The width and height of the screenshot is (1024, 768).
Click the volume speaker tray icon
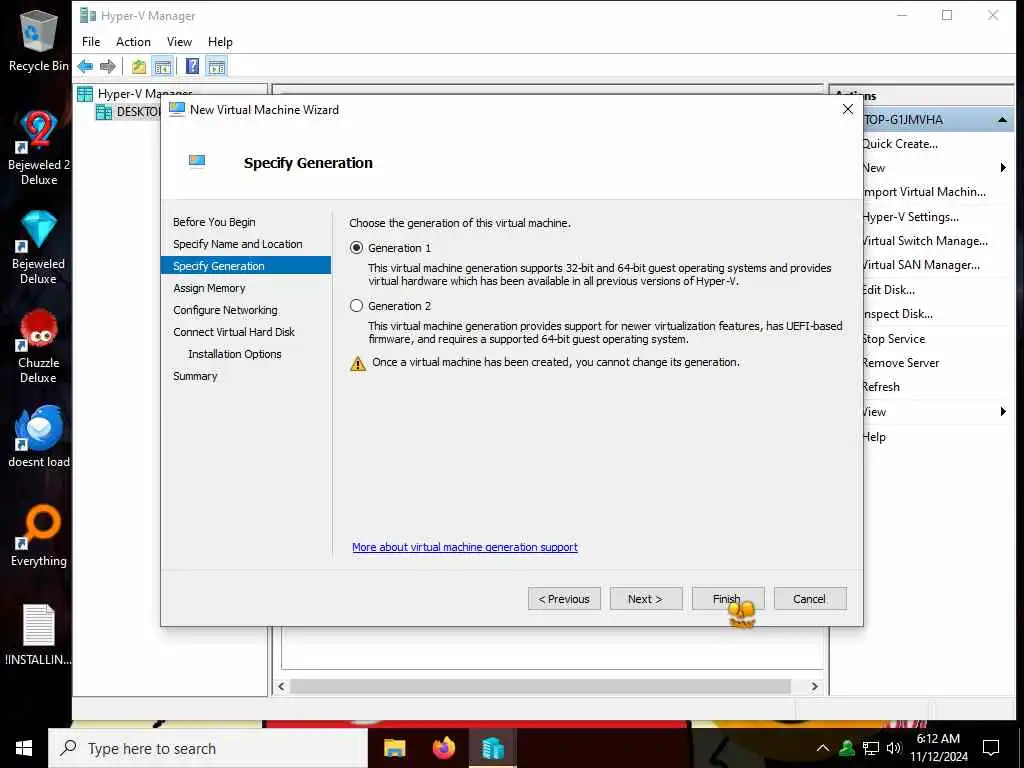click(894, 748)
